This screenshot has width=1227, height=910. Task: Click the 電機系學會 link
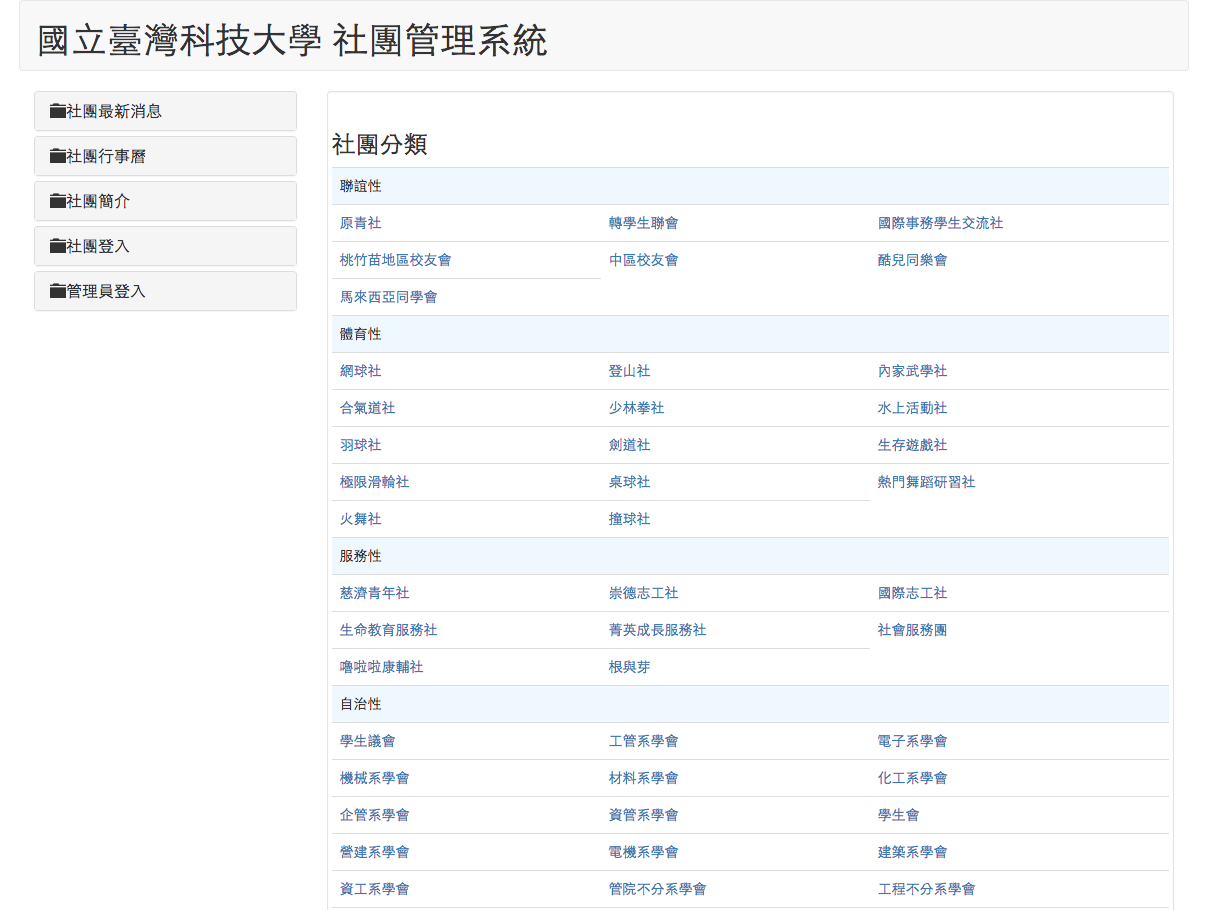click(643, 852)
